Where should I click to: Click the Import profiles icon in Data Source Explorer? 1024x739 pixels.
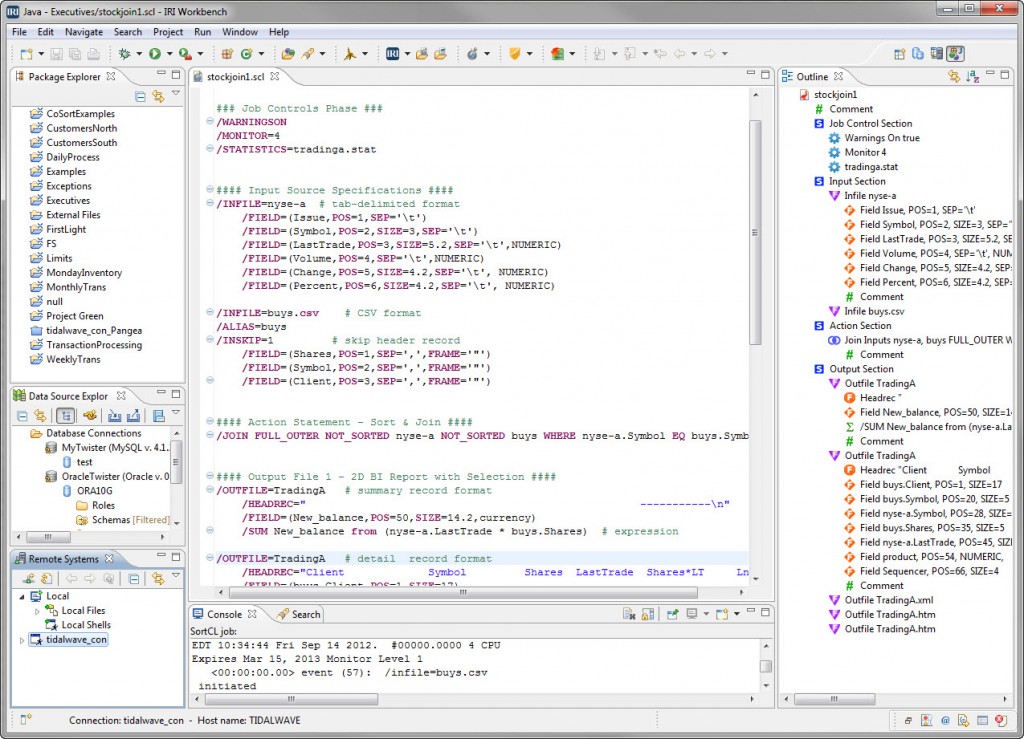tap(114, 416)
